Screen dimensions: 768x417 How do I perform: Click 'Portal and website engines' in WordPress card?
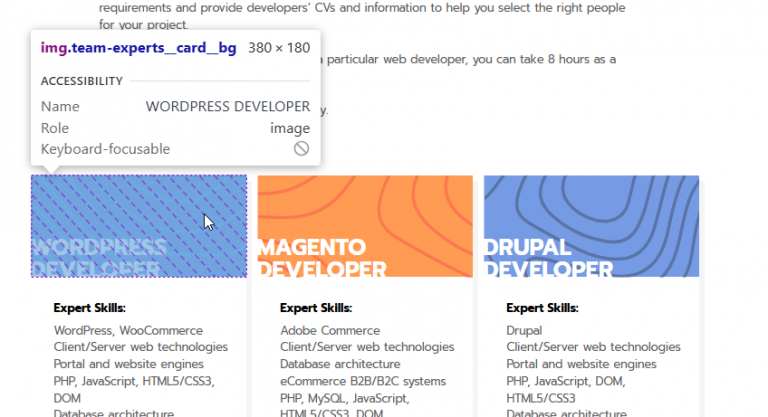(129, 364)
